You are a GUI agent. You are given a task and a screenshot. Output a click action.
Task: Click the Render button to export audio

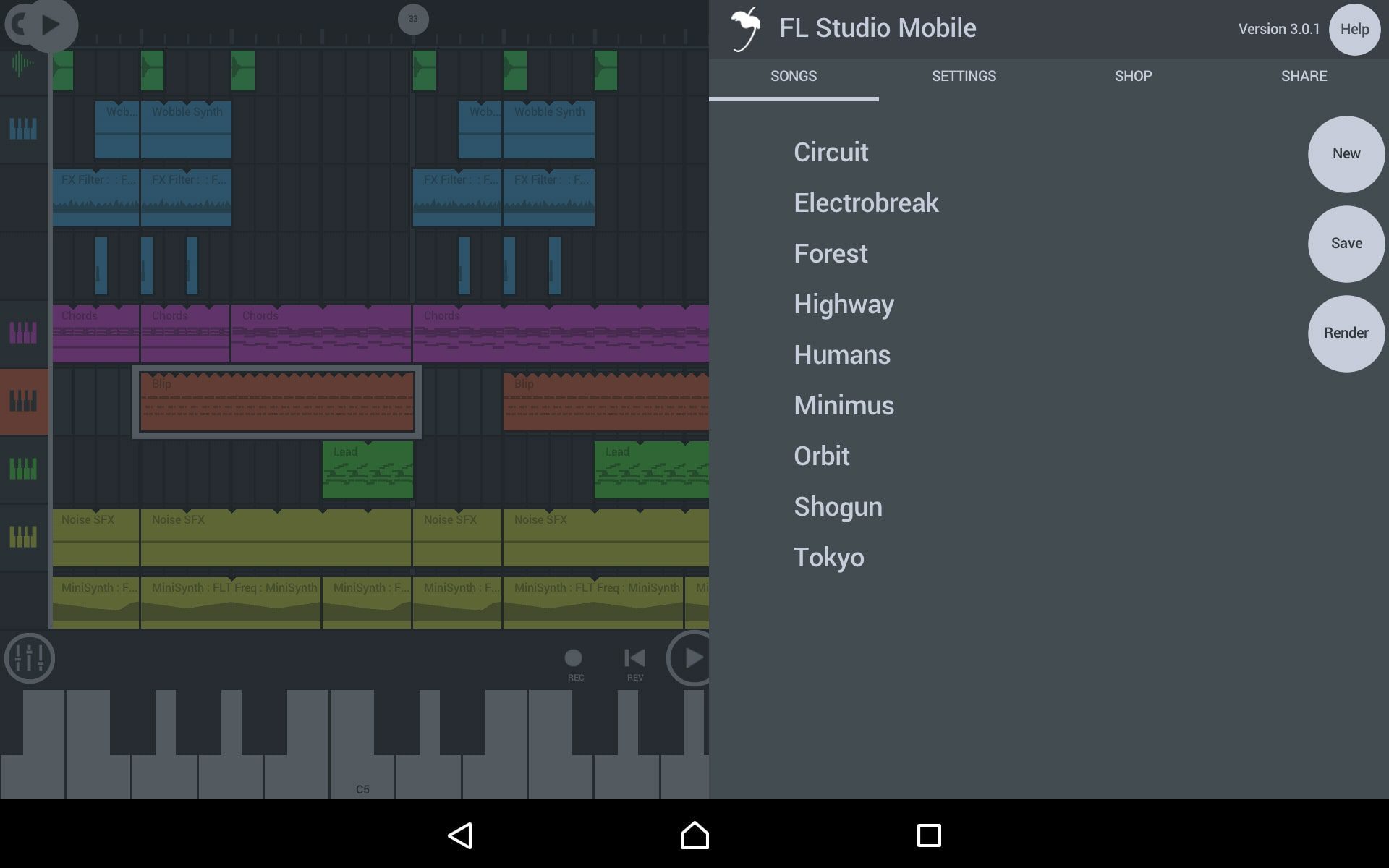pyautogui.click(x=1346, y=333)
